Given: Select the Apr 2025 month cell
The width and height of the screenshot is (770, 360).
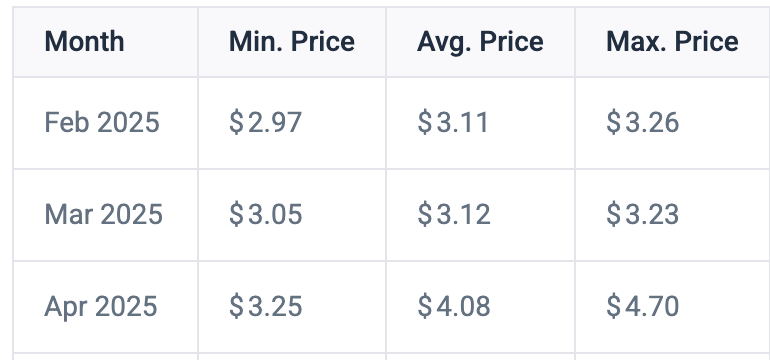Looking at the screenshot, I should pos(105,307).
